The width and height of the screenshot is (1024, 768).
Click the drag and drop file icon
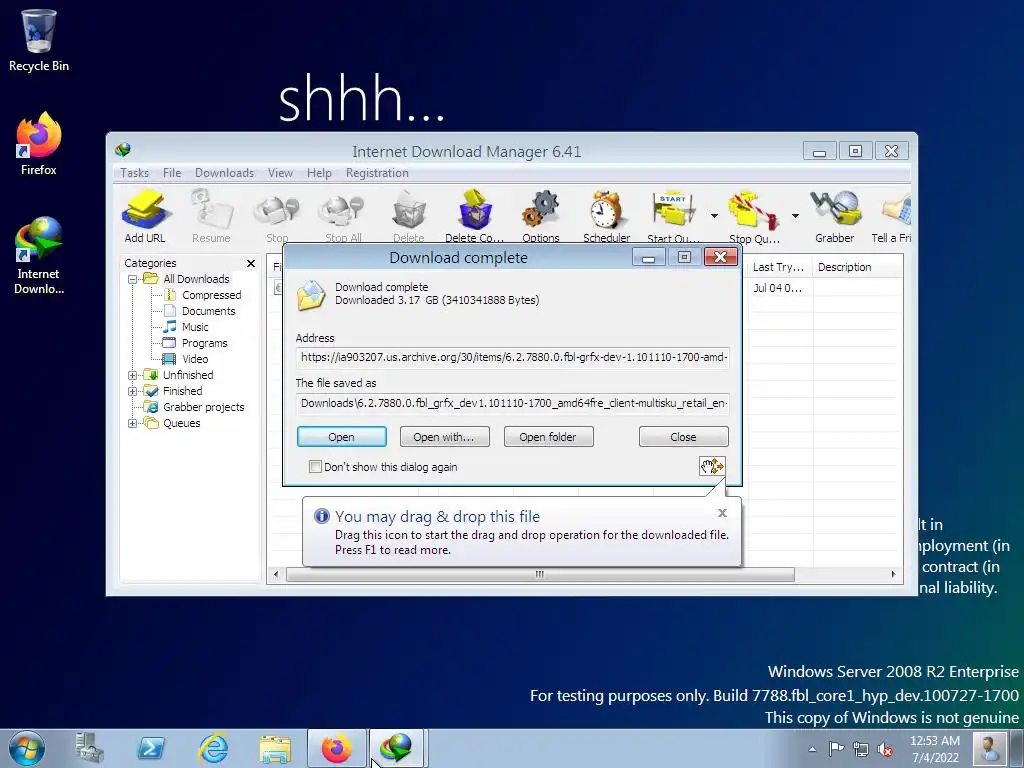[712, 466]
